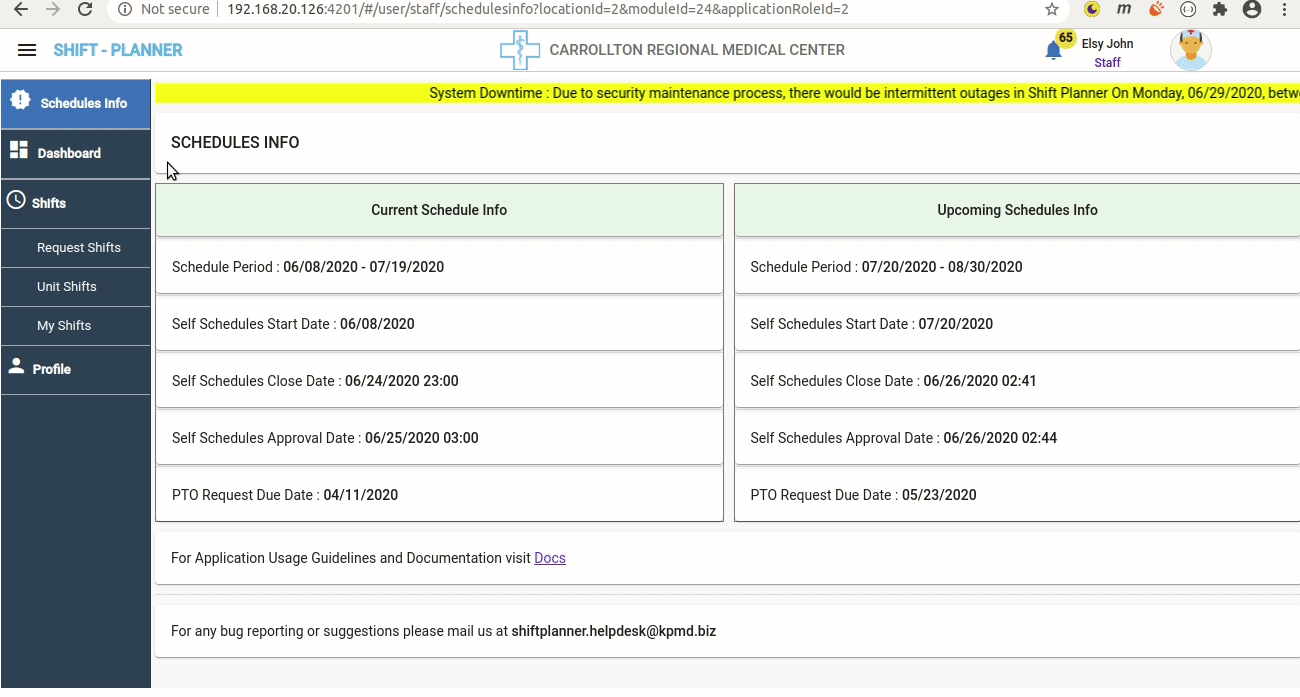Click the medical center logo icon
1300x697 pixels.
pos(519,50)
